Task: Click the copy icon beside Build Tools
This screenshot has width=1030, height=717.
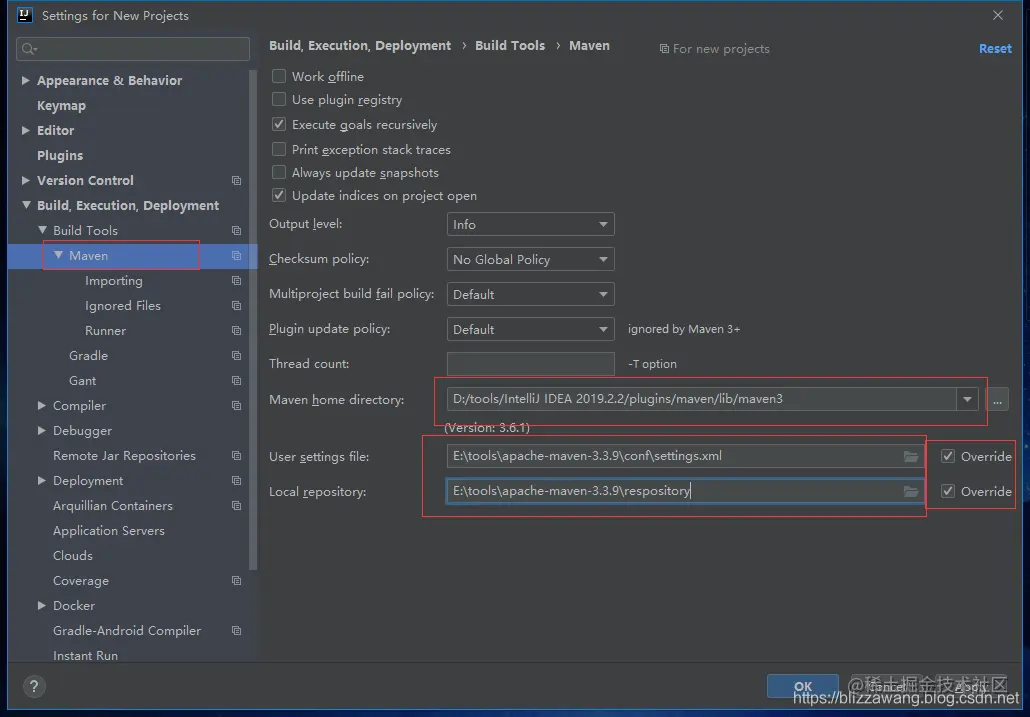Action: (x=236, y=230)
